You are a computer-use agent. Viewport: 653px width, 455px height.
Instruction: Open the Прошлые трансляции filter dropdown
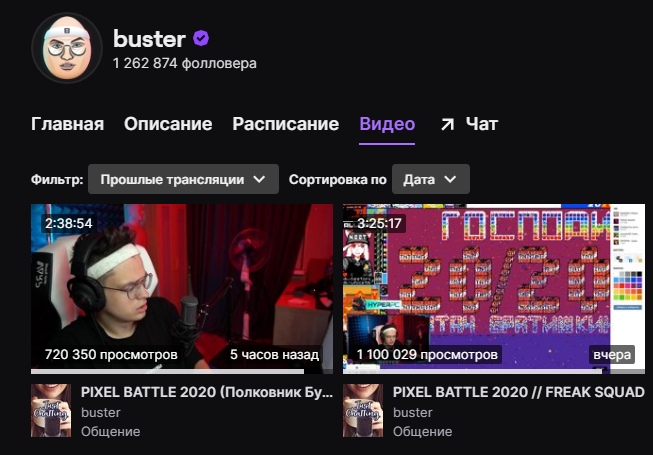(183, 179)
